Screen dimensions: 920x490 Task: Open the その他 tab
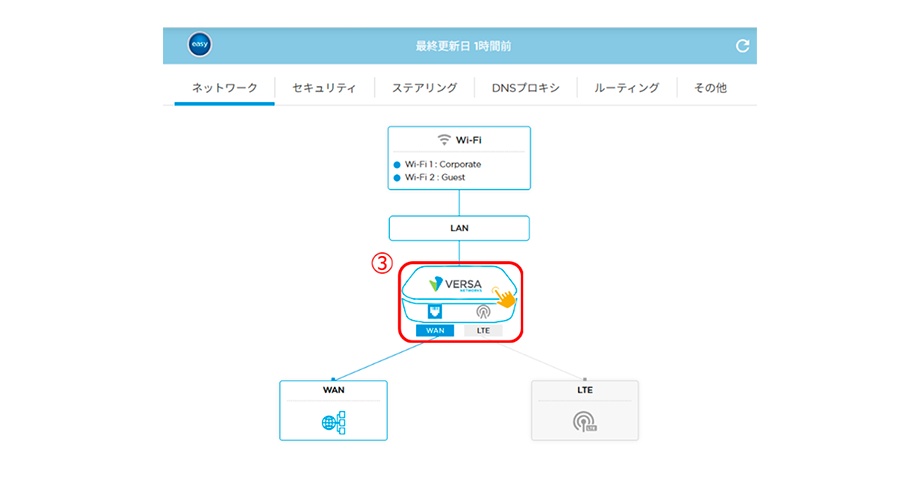[716, 88]
